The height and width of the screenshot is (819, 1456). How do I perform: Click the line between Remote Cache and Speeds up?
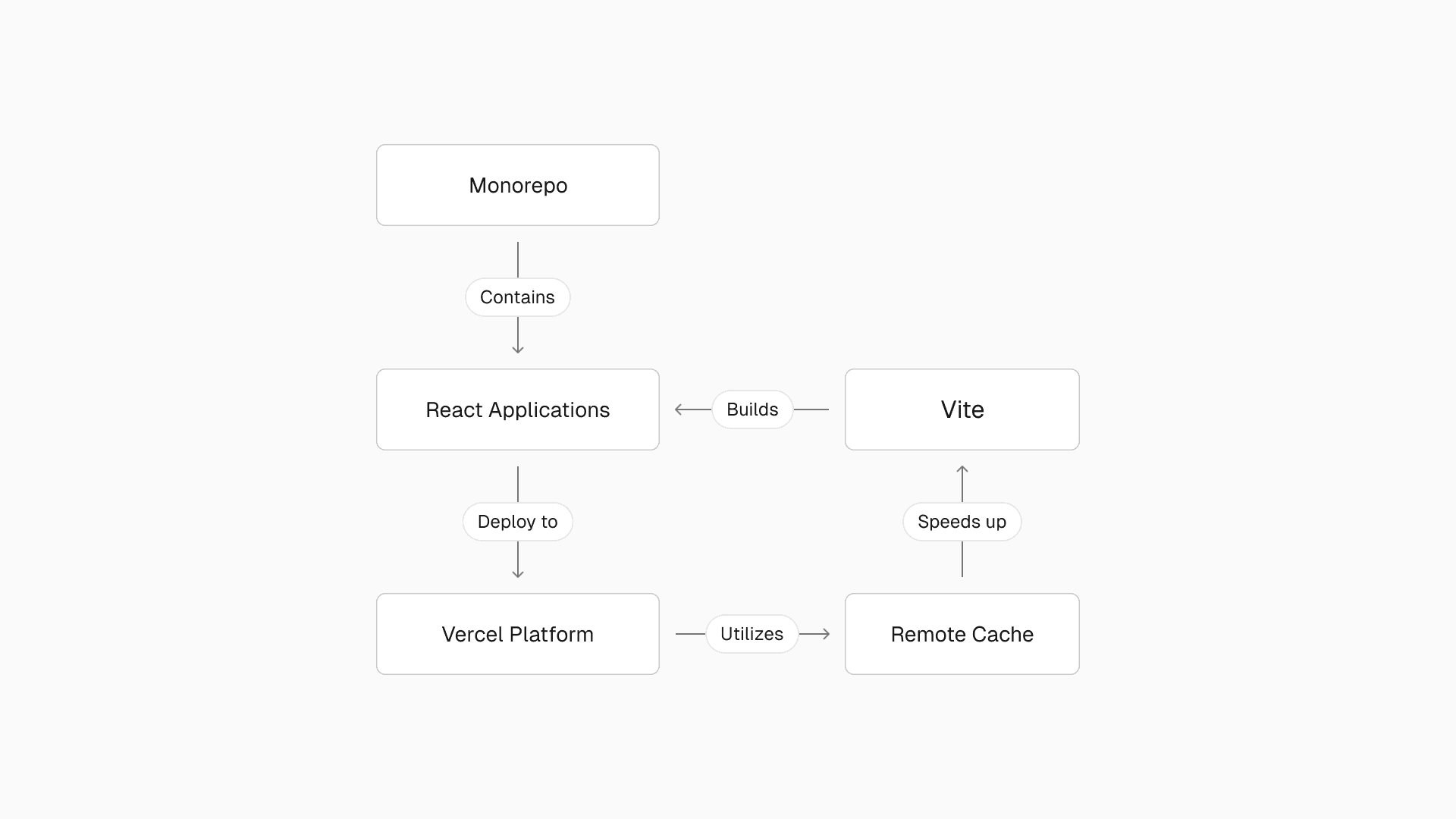(x=962, y=560)
